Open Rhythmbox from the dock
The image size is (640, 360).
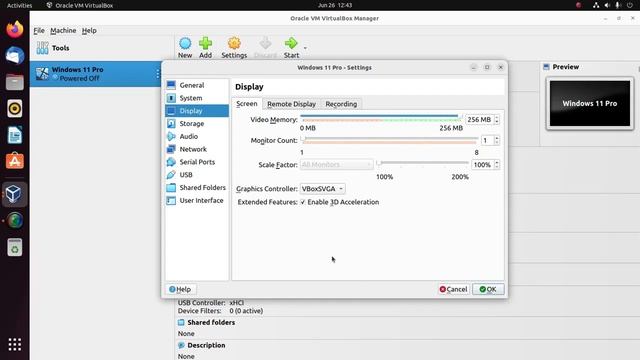coord(15,109)
